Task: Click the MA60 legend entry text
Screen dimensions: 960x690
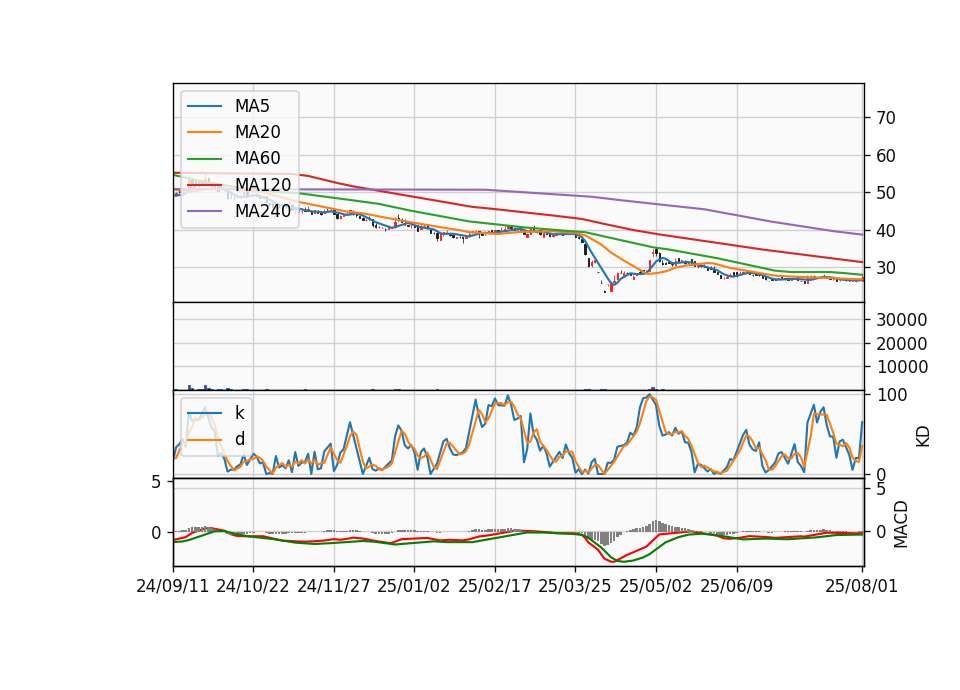Action: pyautogui.click(x=257, y=159)
